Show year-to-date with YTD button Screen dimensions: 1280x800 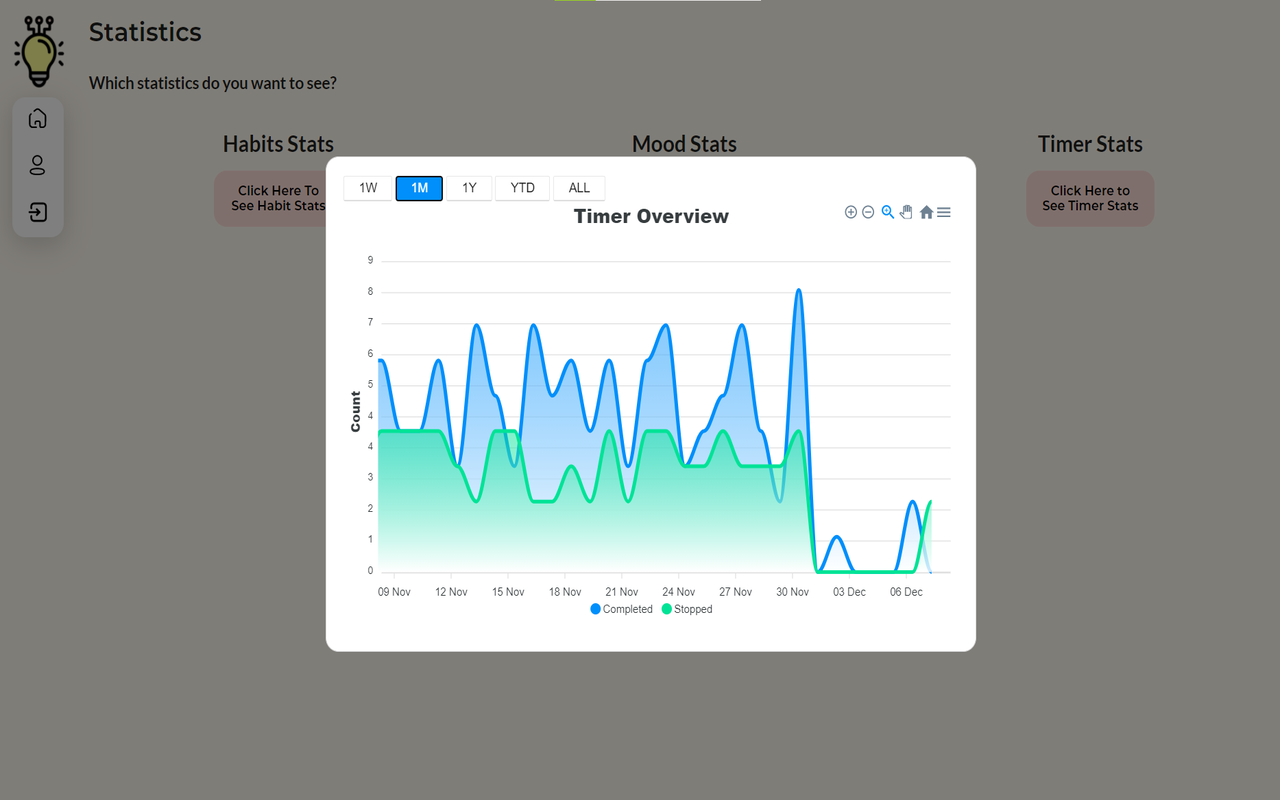pyautogui.click(x=522, y=188)
